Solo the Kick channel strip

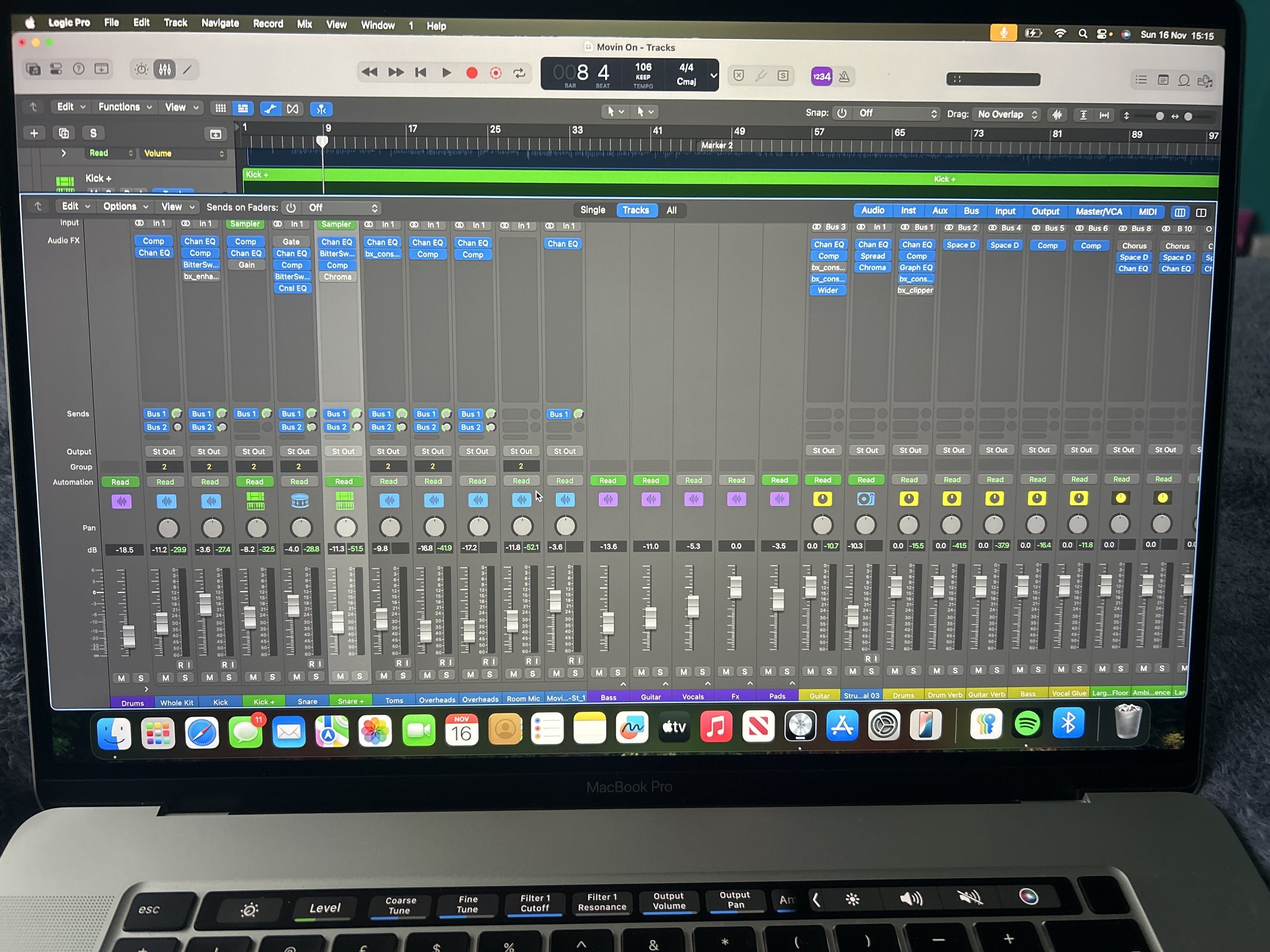pyautogui.click(x=229, y=678)
